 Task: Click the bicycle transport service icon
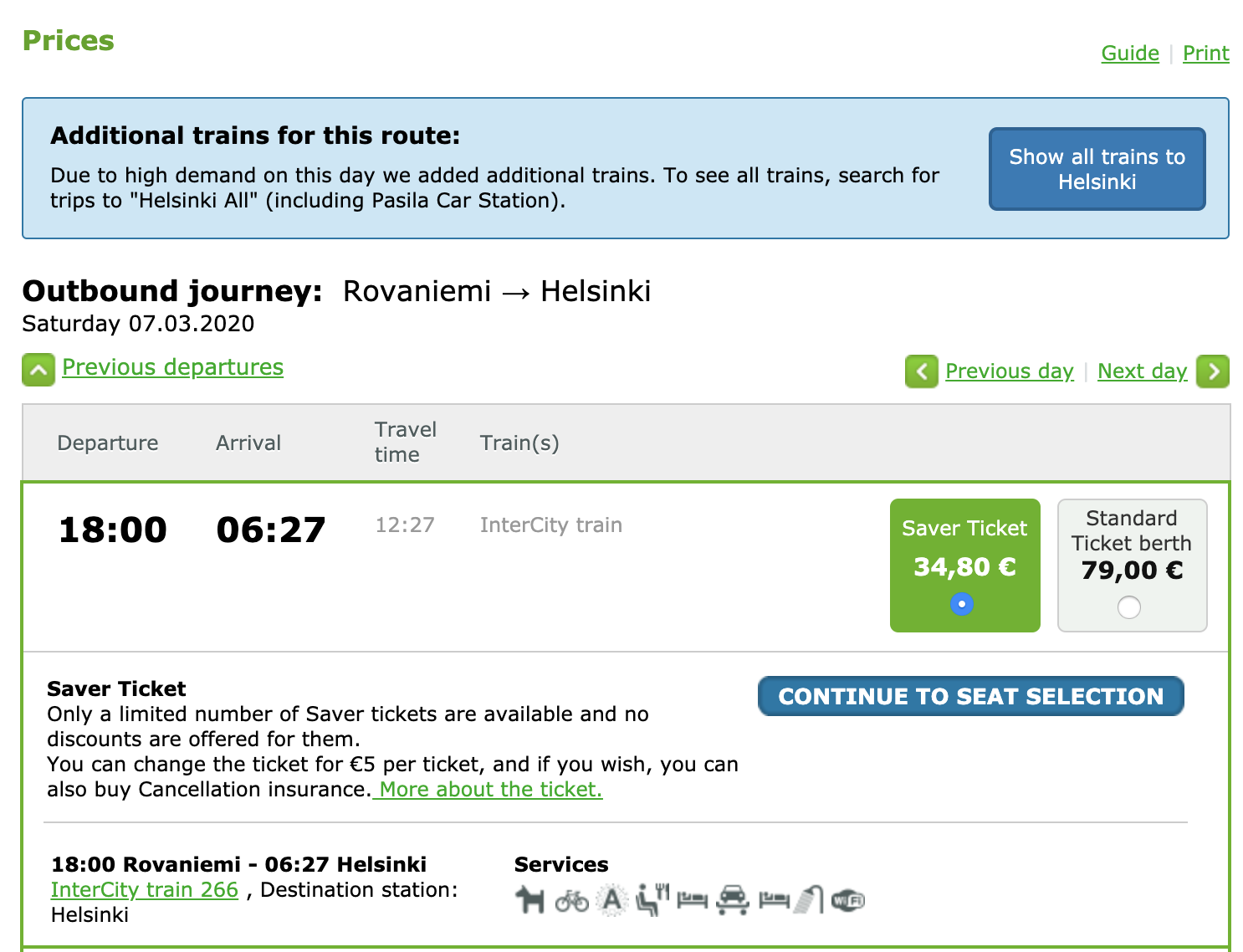tap(572, 900)
